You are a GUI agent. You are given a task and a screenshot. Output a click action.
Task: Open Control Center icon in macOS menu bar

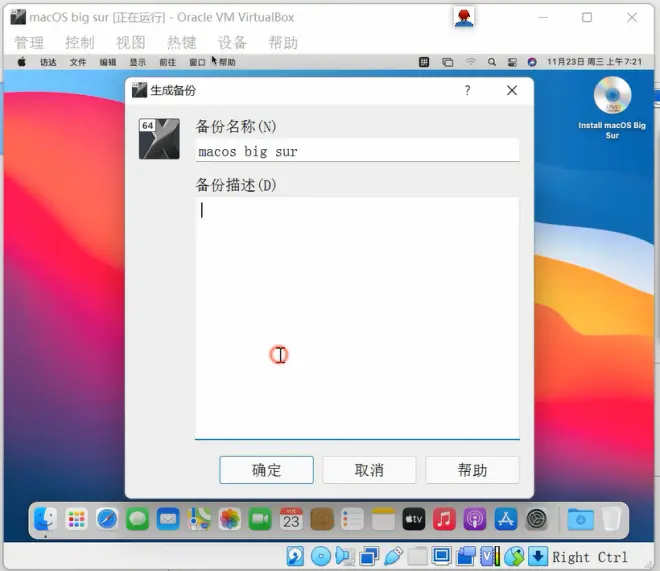[x=512, y=62]
